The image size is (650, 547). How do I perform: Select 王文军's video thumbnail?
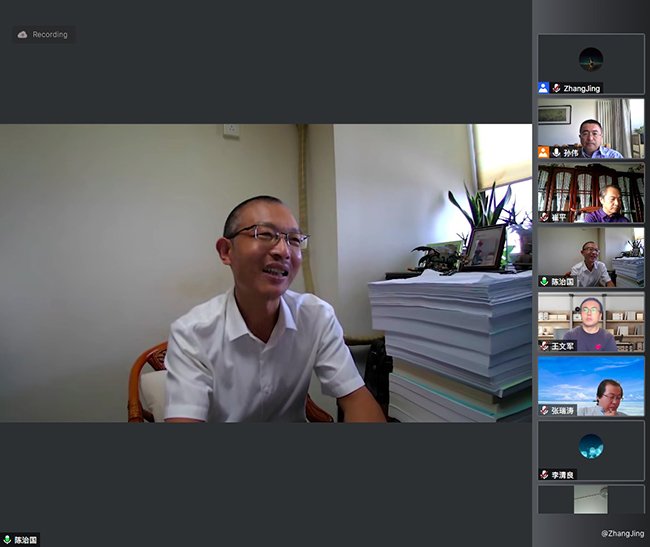pos(591,322)
